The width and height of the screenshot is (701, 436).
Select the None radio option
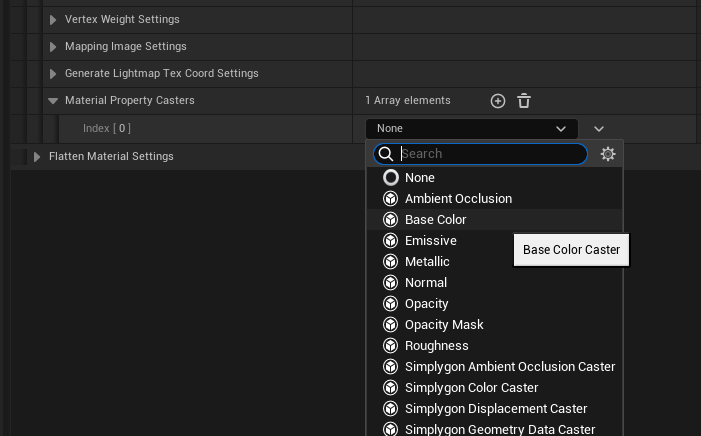391,178
